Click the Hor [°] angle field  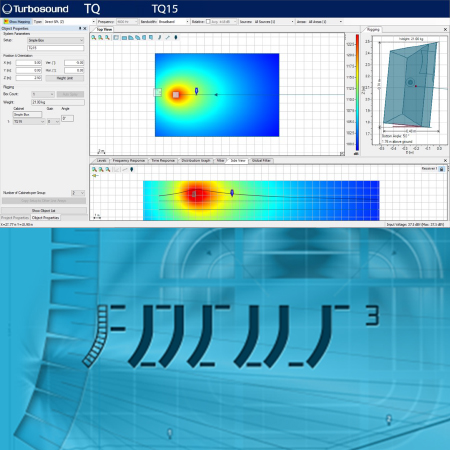click(x=74, y=70)
